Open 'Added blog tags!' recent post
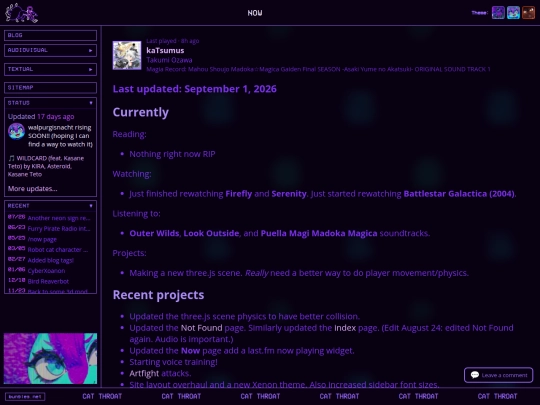The image size is (540, 405). point(51,260)
